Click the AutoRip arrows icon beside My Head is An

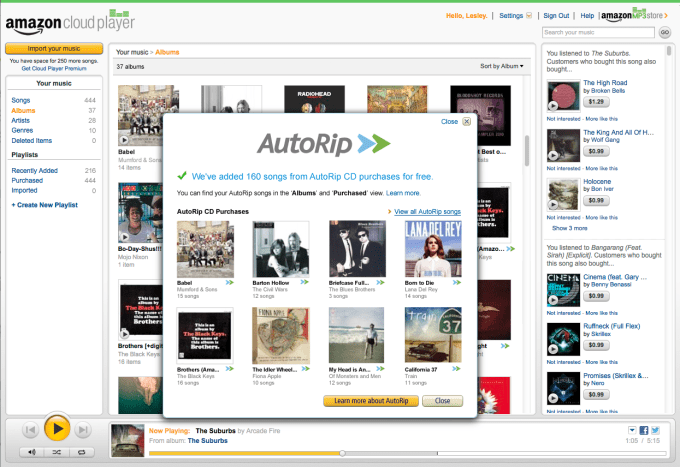click(380, 369)
